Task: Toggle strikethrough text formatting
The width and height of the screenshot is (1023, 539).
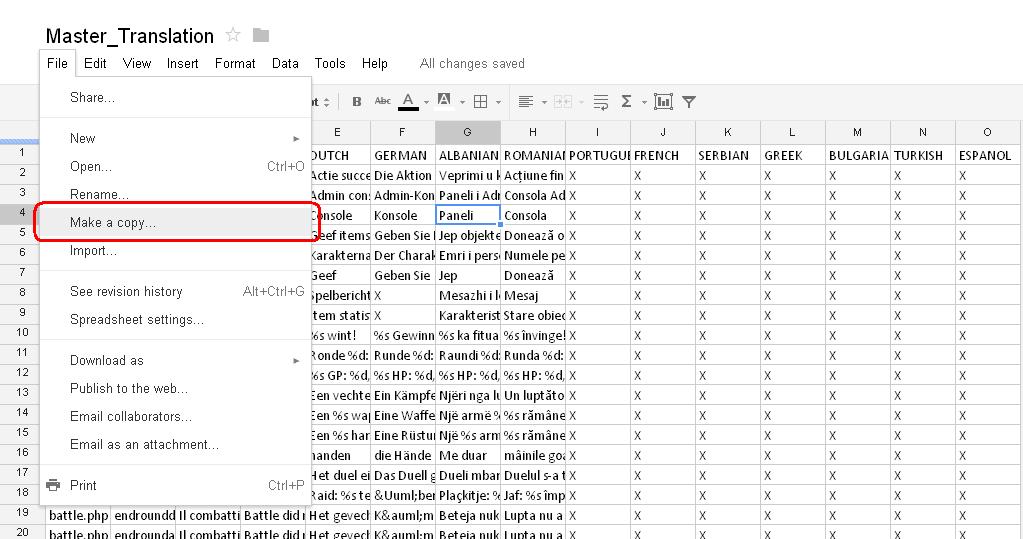Action: (x=382, y=101)
